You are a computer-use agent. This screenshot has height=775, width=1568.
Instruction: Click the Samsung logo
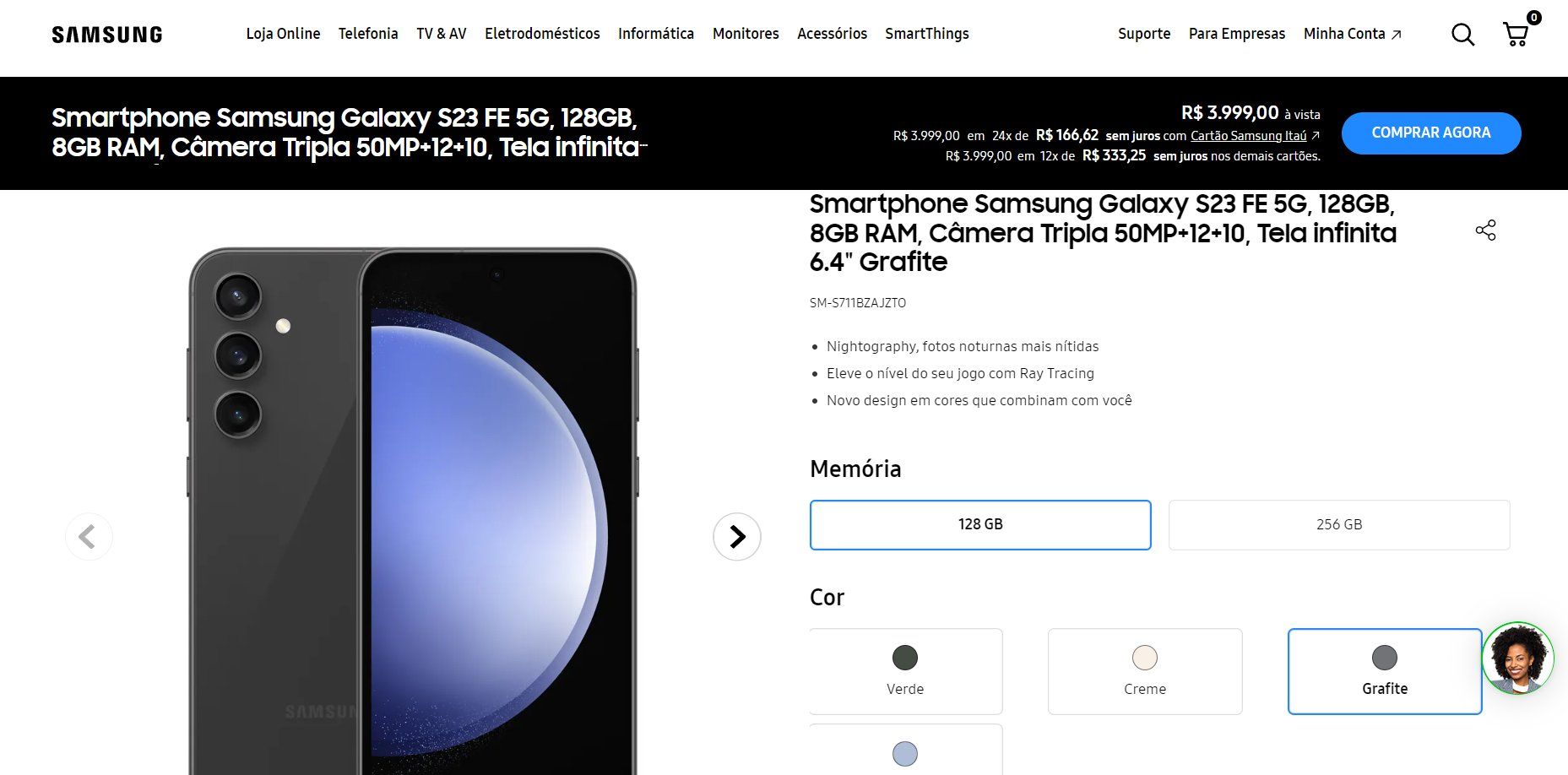107,35
